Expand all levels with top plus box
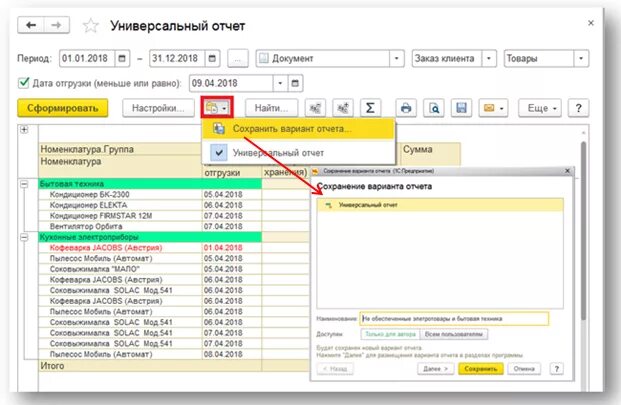This screenshot has width=621, height=405. point(24,129)
